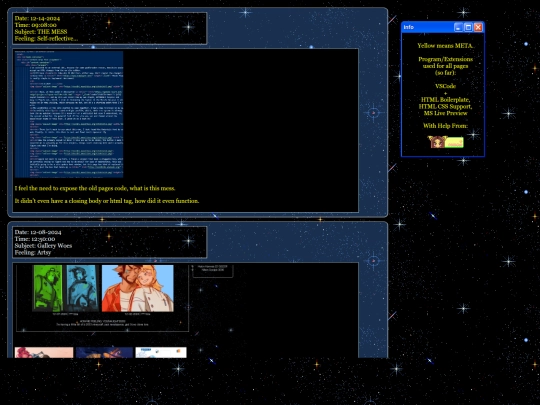Click the 'With Help From:' label

click(x=445, y=126)
